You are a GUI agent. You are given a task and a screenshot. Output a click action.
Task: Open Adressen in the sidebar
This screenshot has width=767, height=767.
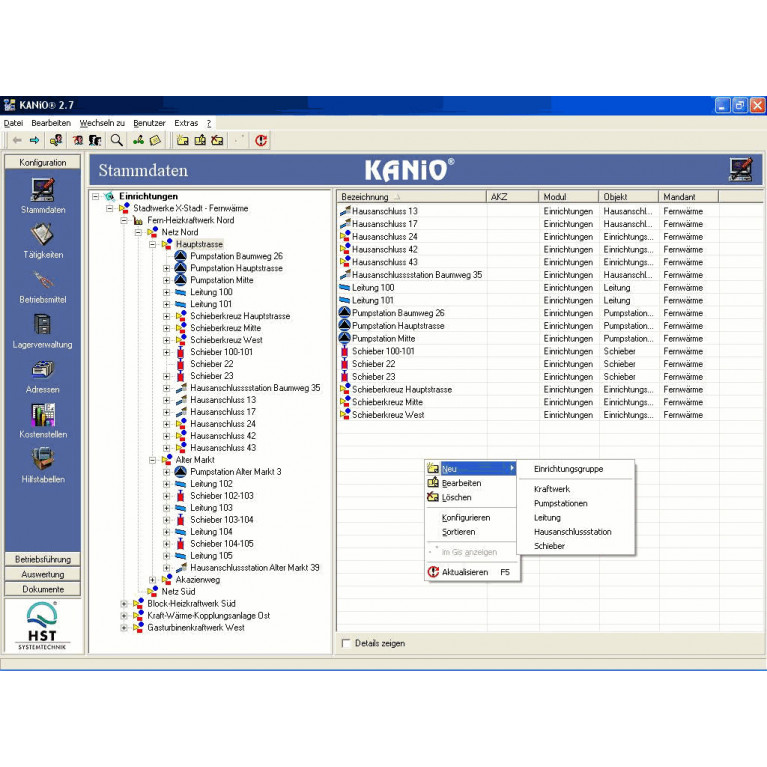tap(43, 377)
